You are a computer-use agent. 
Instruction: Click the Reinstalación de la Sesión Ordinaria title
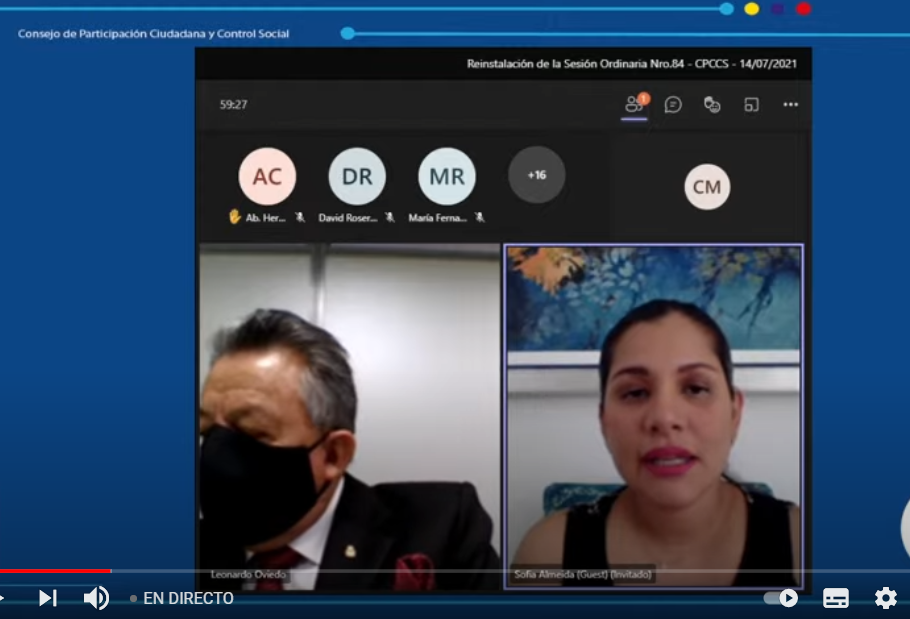[x=631, y=64]
